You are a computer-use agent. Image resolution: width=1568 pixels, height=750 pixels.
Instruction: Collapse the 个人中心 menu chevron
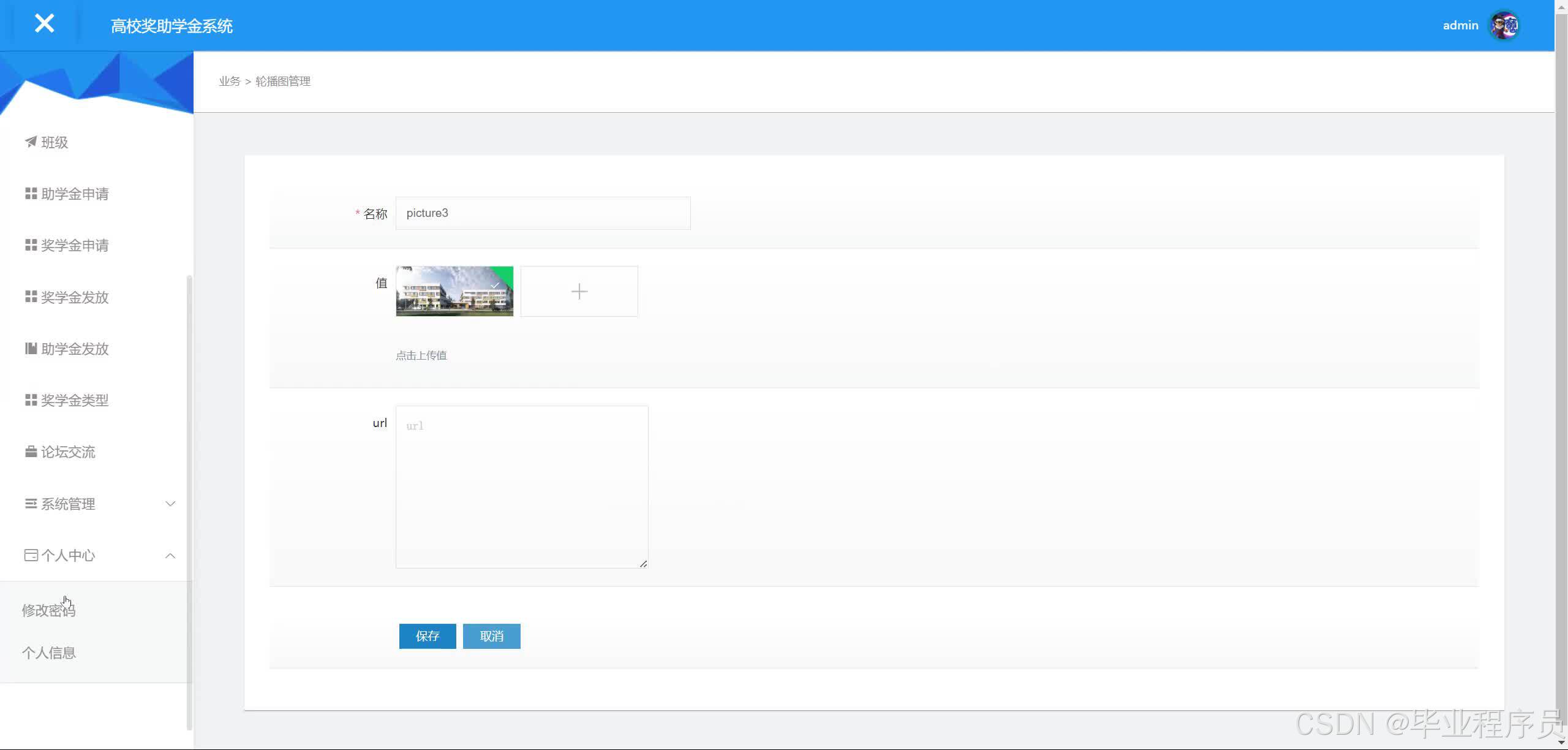[170, 556]
